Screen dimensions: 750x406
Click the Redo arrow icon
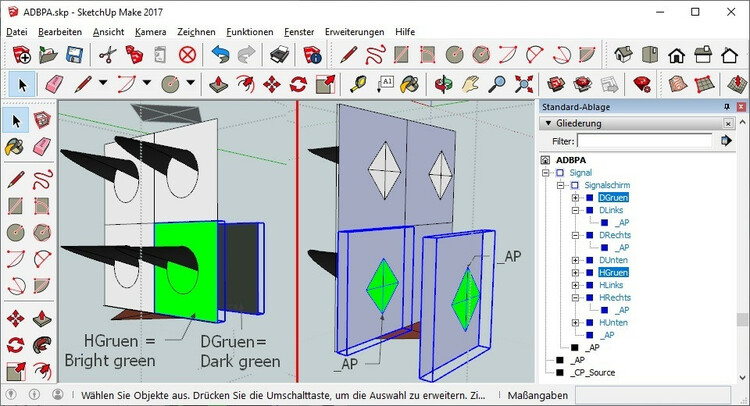coord(246,55)
